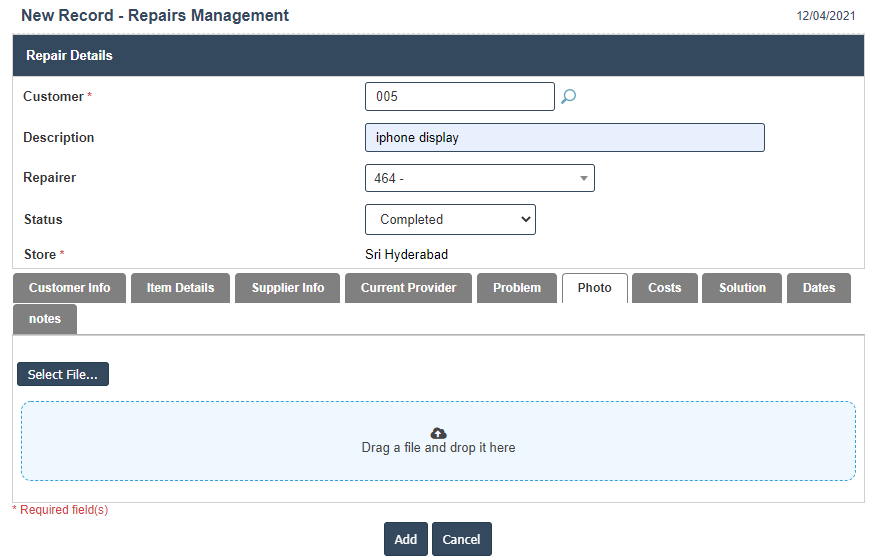The height and width of the screenshot is (560, 876).
Task: Open the Item Details tab
Action: point(180,288)
